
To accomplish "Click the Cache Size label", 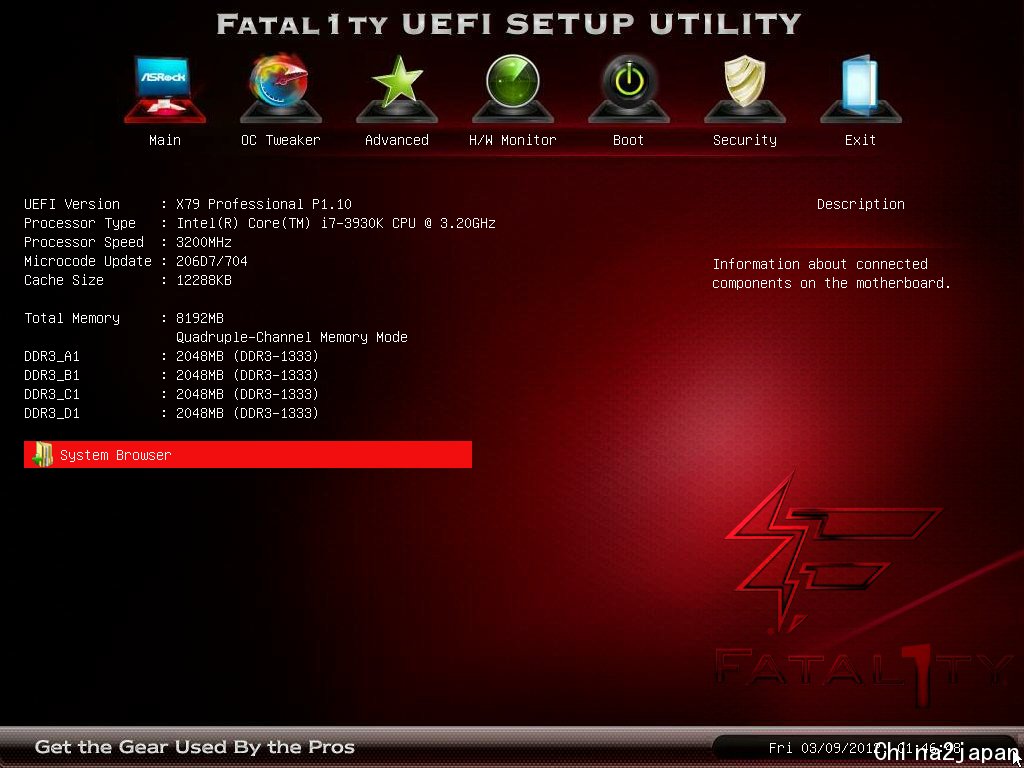I will pos(64,280).
